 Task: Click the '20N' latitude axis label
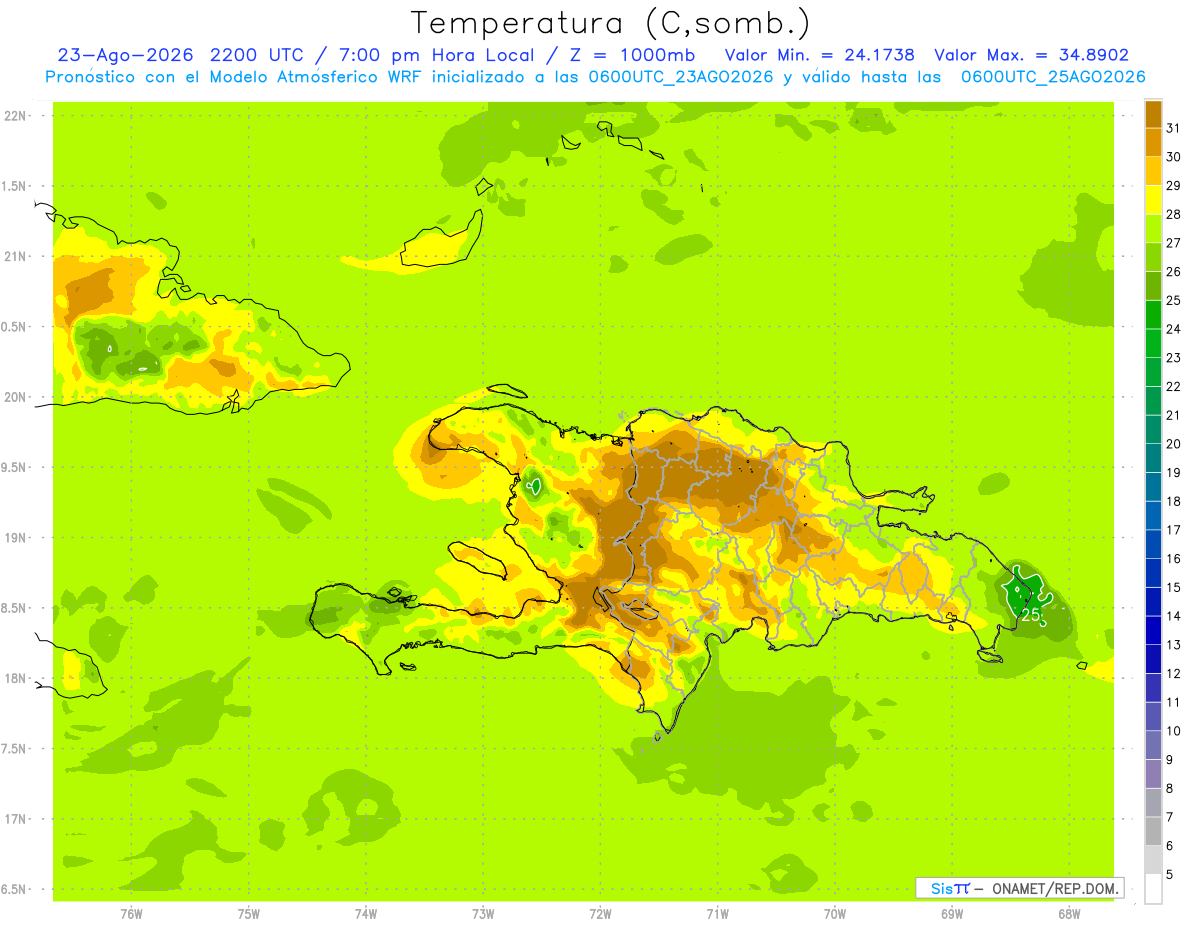click(15, 397)
